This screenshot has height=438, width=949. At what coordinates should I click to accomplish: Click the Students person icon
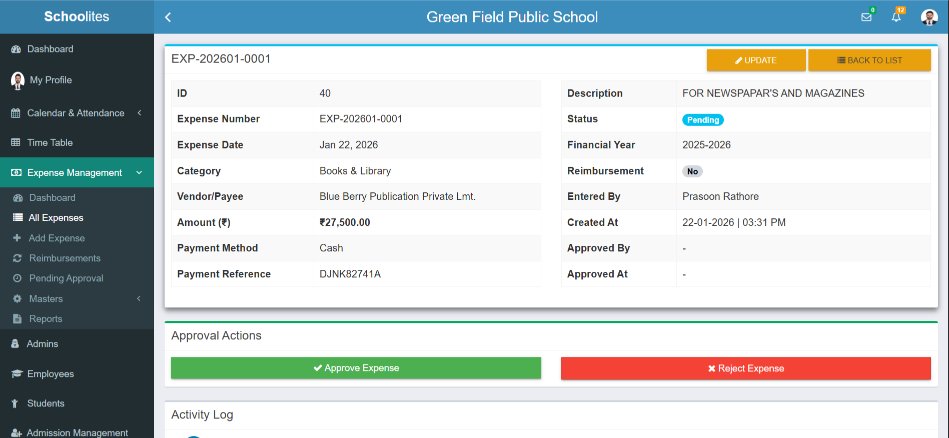(15, 404)
